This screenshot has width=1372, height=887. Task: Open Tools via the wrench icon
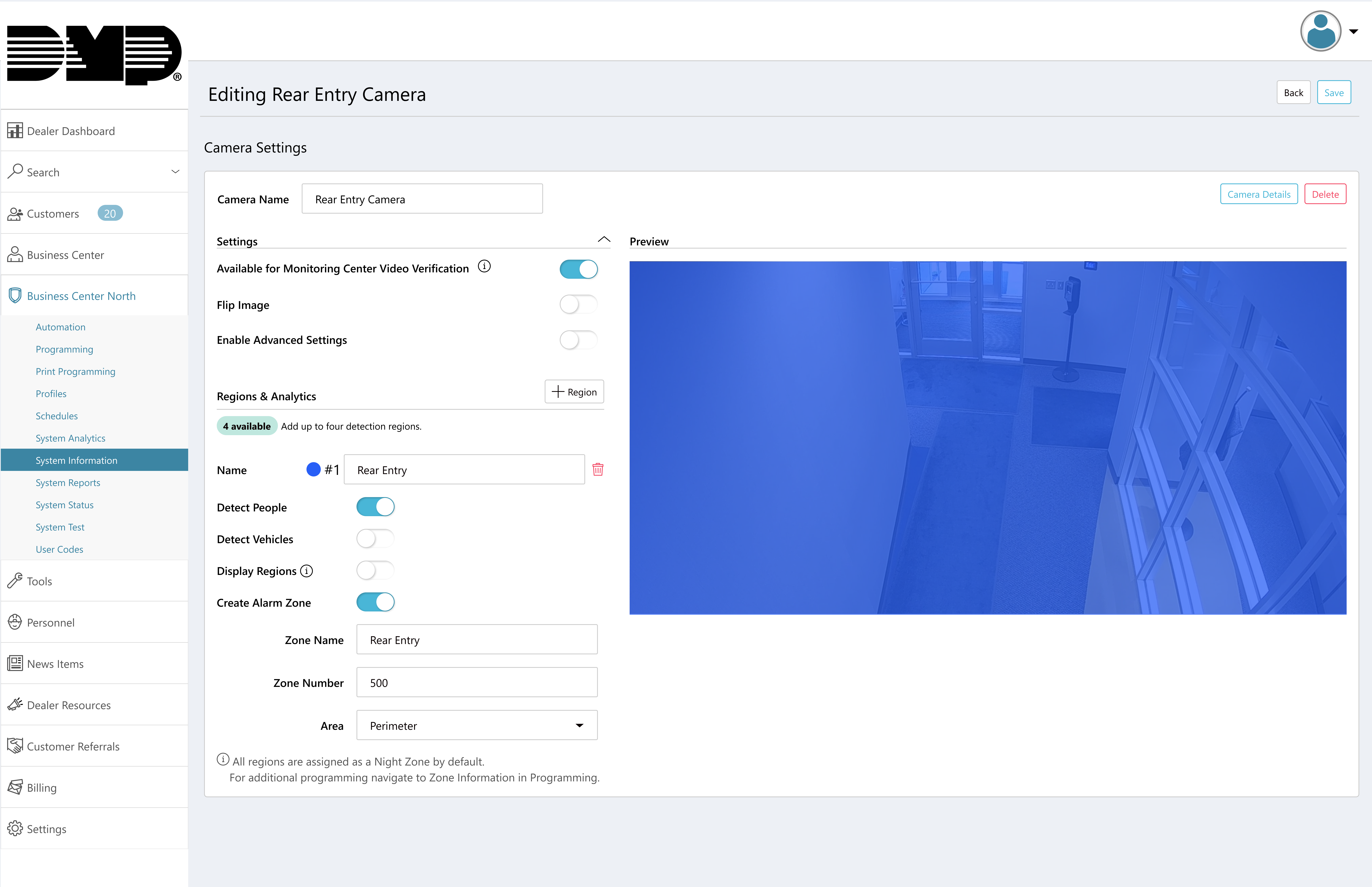pyautogui.click(x=15, y=581)
